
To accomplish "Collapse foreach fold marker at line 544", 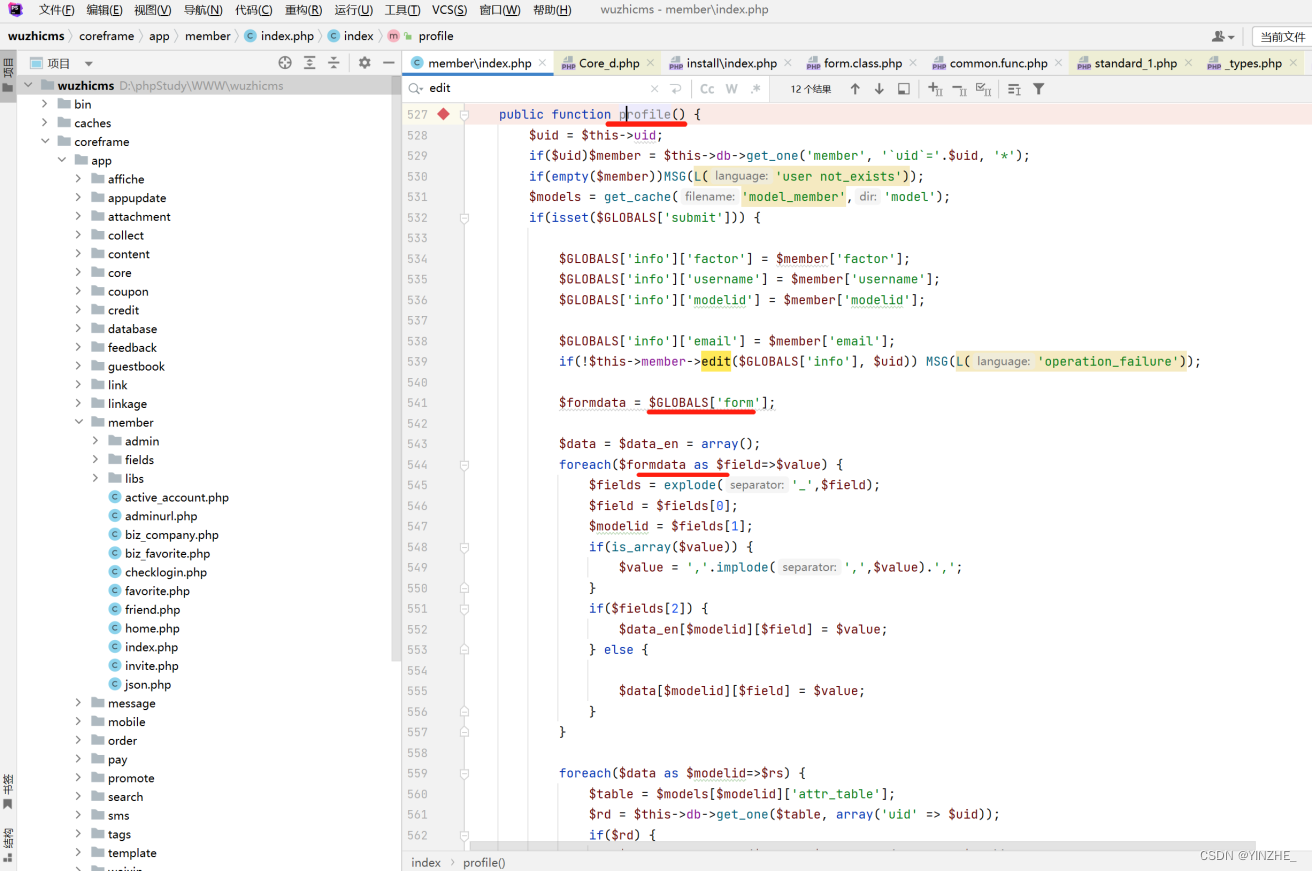I will (x=465, y=465).
